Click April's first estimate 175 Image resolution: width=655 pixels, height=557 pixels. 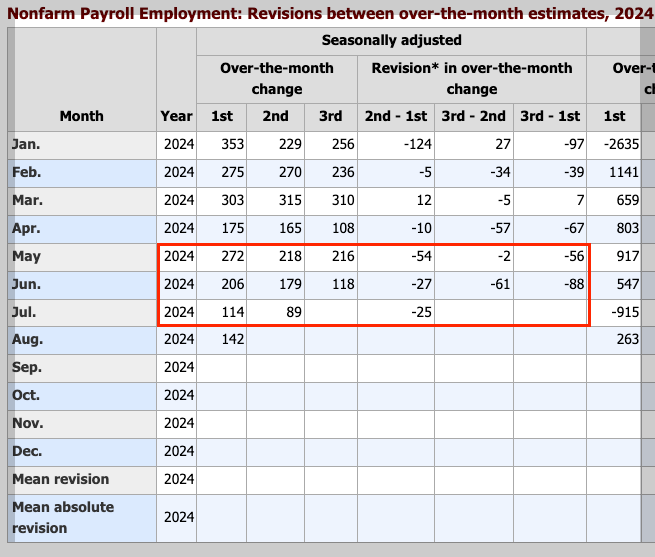click(233, 228)
